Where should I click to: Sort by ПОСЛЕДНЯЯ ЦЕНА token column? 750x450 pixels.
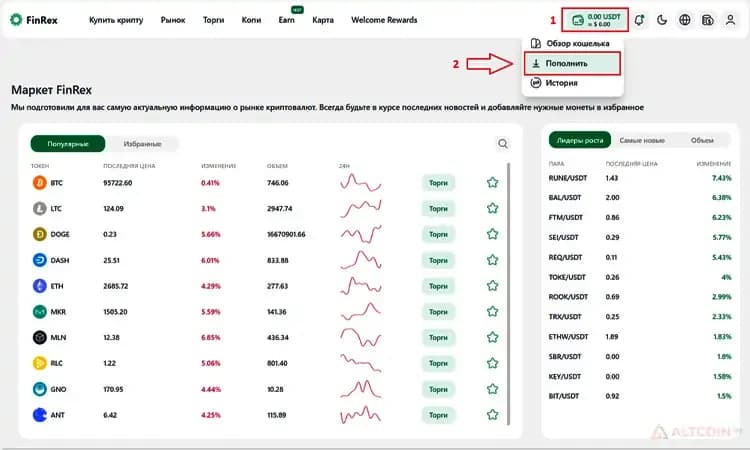129,166
